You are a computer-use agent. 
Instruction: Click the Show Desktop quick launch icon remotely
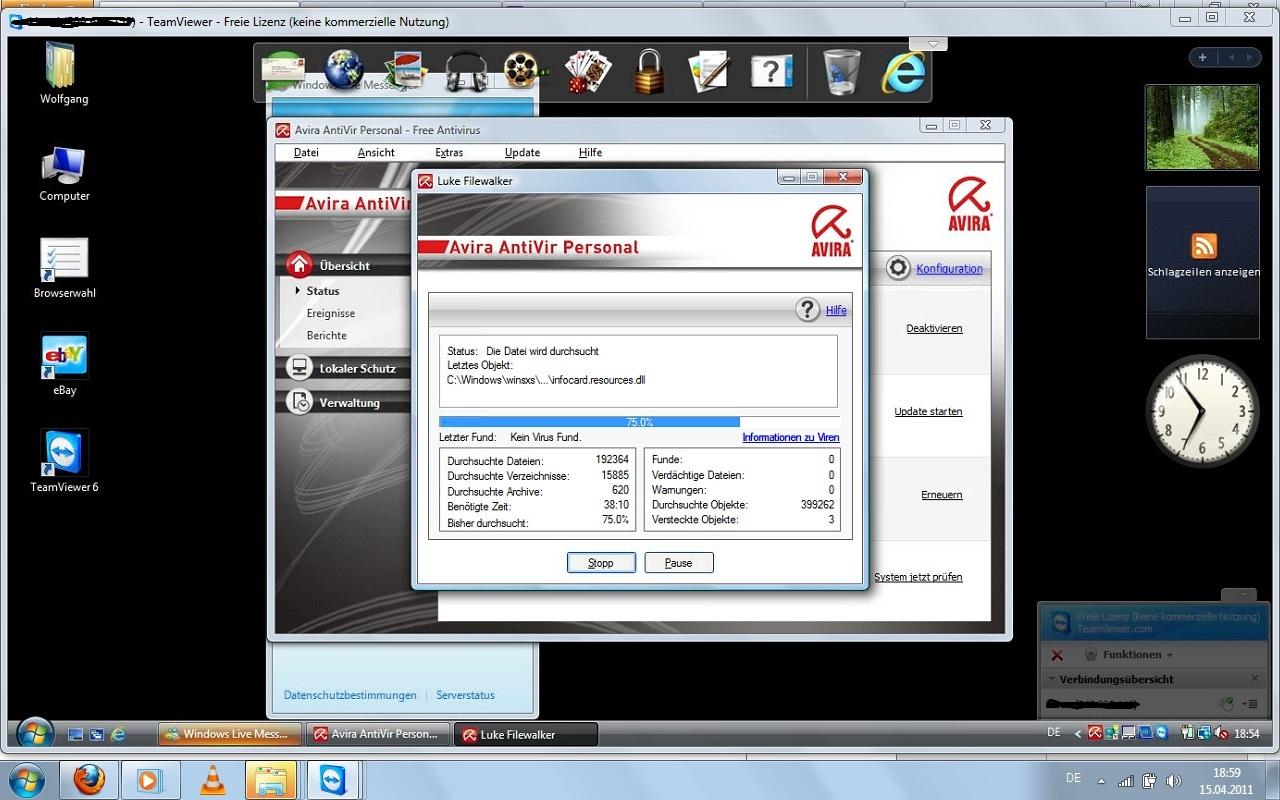75,734
